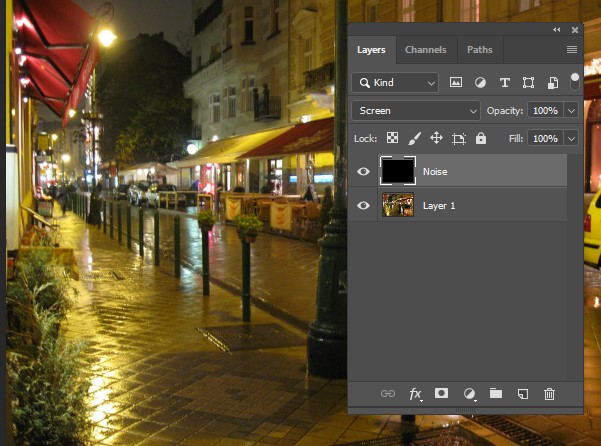Lock image pixels brush icon

pyautogui.click(x=414, y=138)
